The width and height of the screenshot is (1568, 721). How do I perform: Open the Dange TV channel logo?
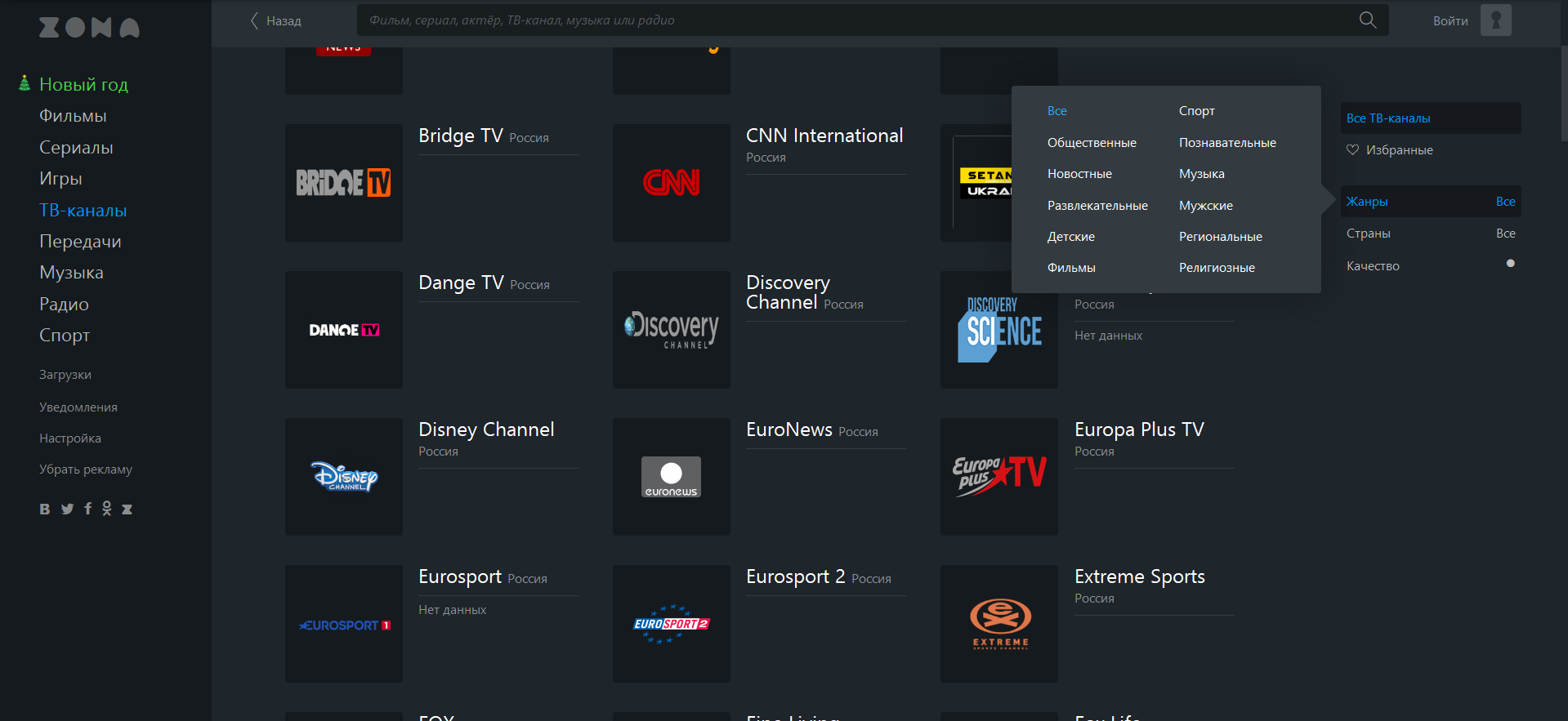click(343, 329)
